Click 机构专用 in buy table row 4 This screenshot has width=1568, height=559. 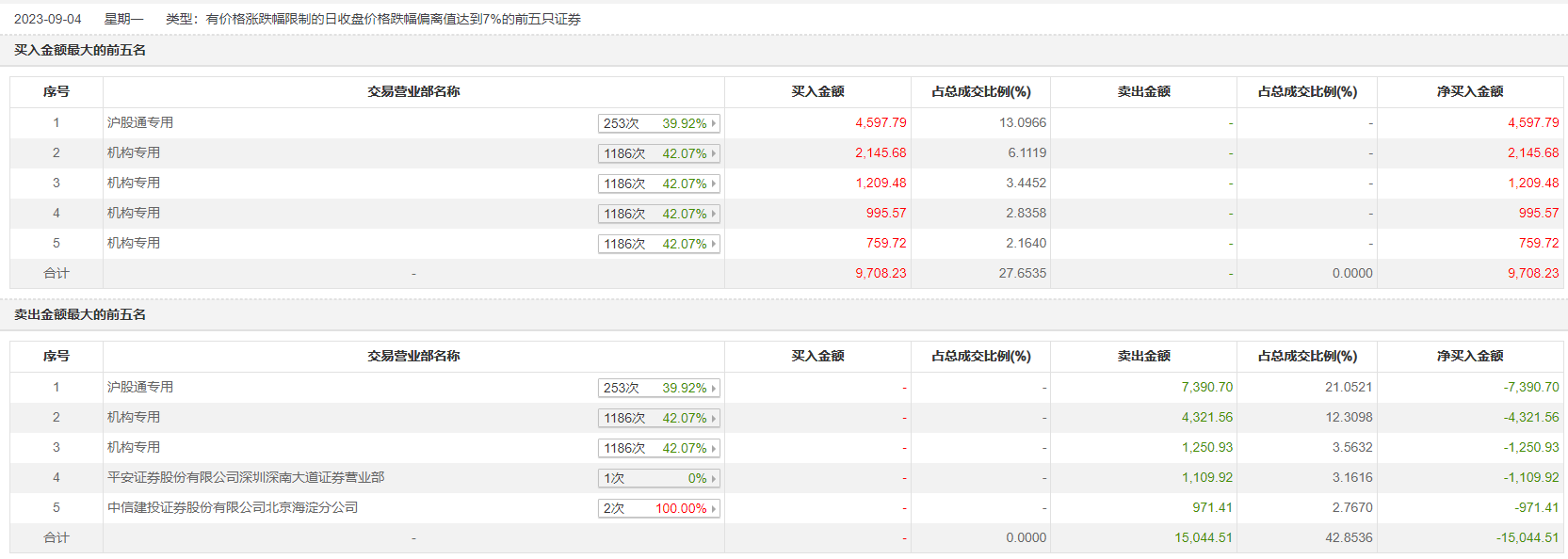134,213
